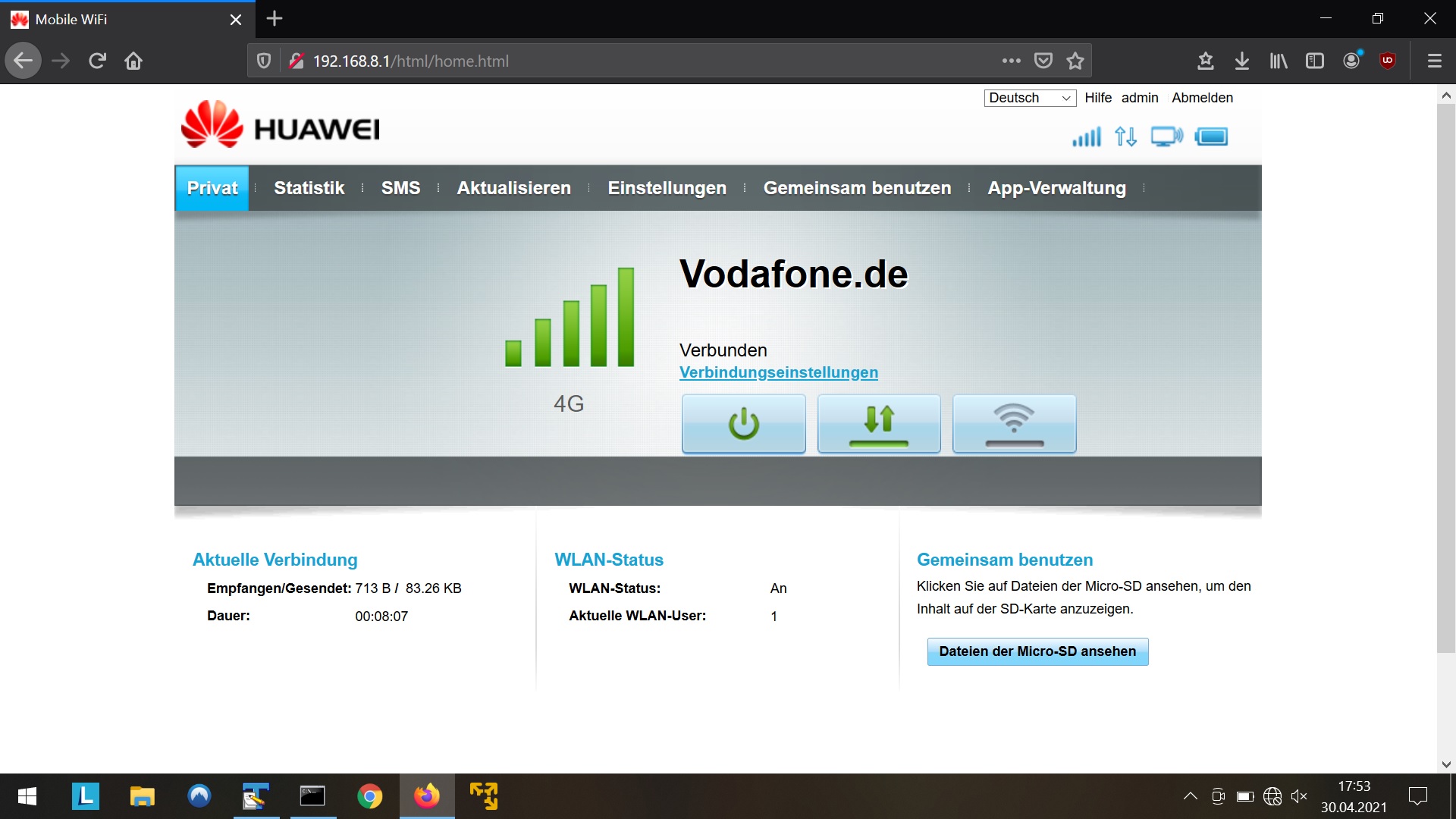Switch to the Statistik tab
Viewport: 1456px width, 819px height.
tap(309, 188)
